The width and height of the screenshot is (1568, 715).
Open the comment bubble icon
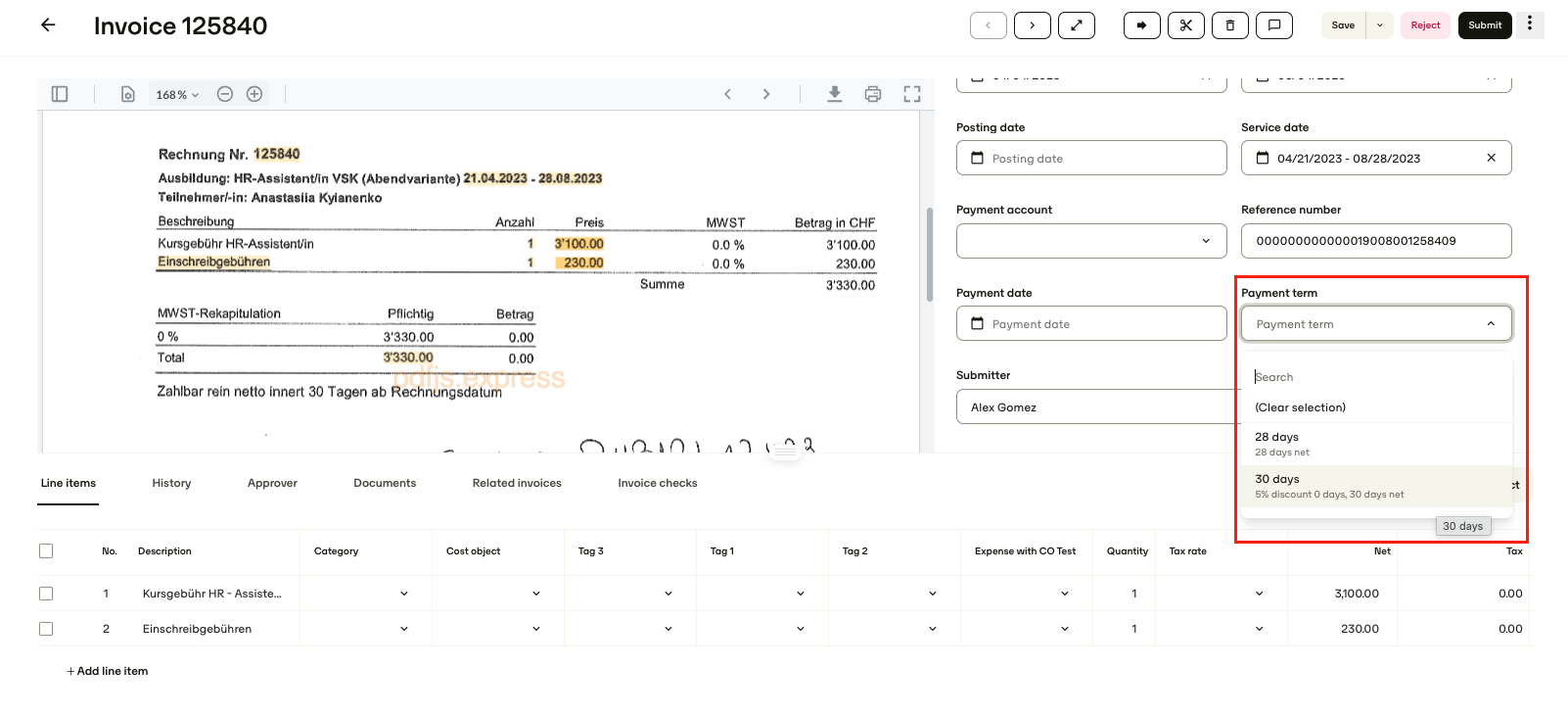[x=1274, y=25]
